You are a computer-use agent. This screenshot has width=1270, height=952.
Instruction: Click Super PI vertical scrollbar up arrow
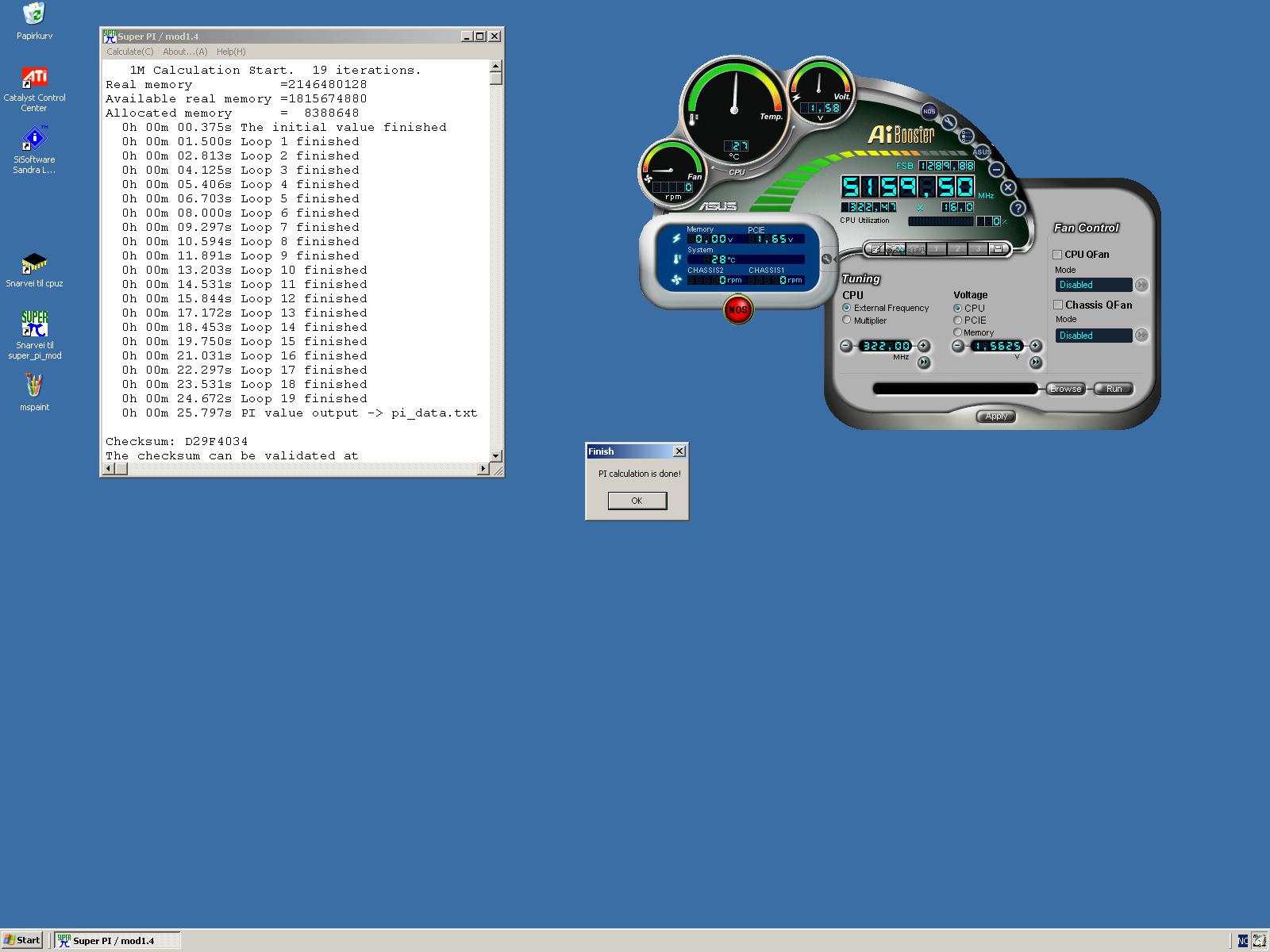pos(496,66)
